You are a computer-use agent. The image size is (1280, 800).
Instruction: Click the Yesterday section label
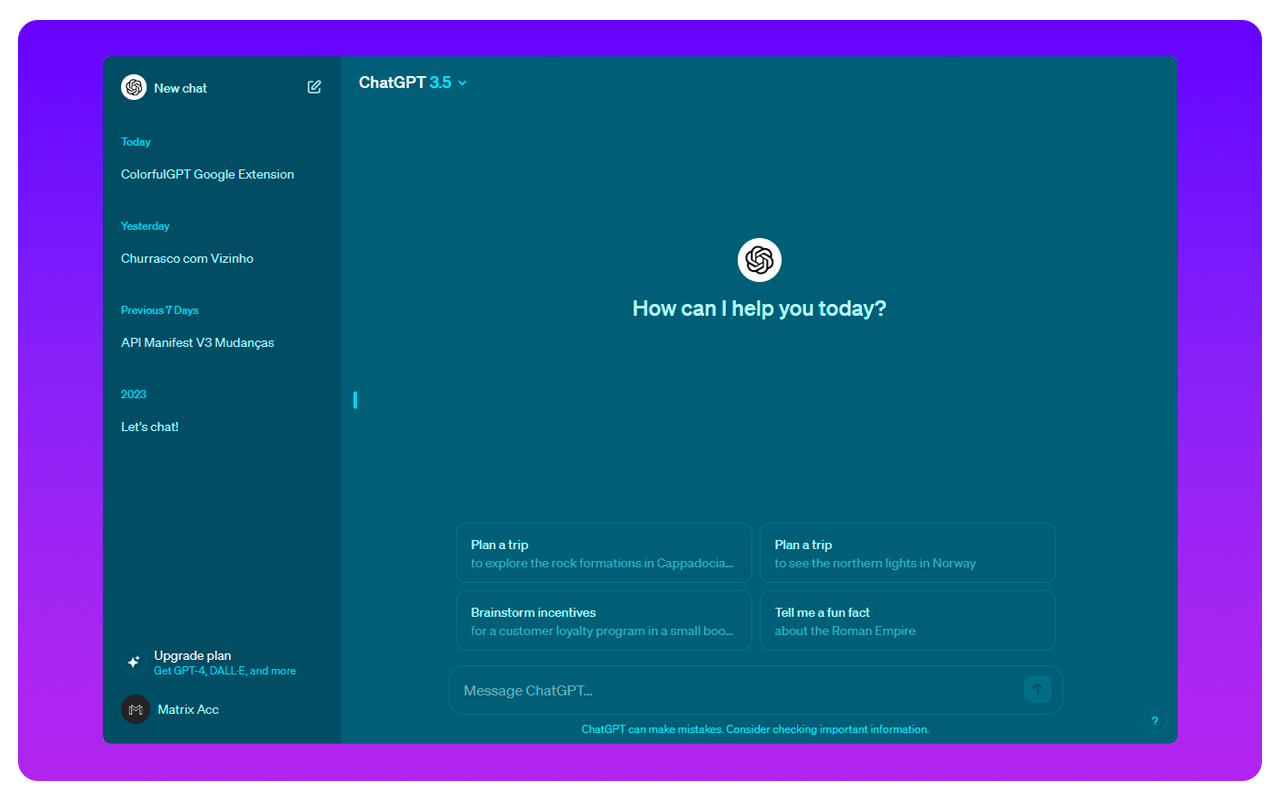click(145, 226)
